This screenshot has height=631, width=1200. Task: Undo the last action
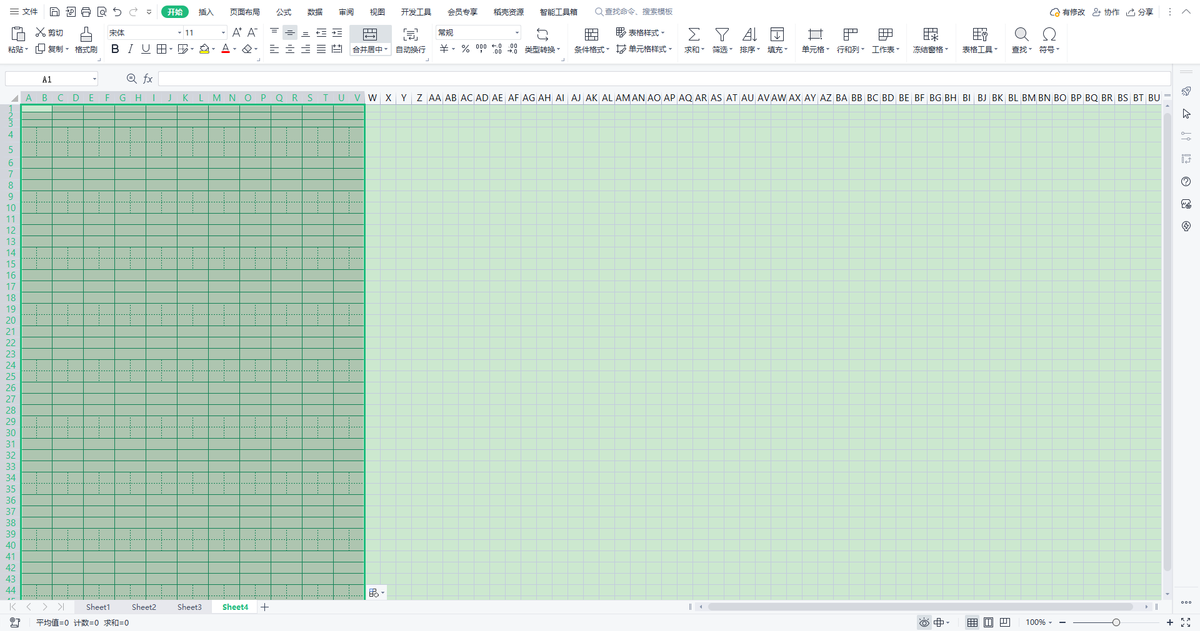[118, 12]
